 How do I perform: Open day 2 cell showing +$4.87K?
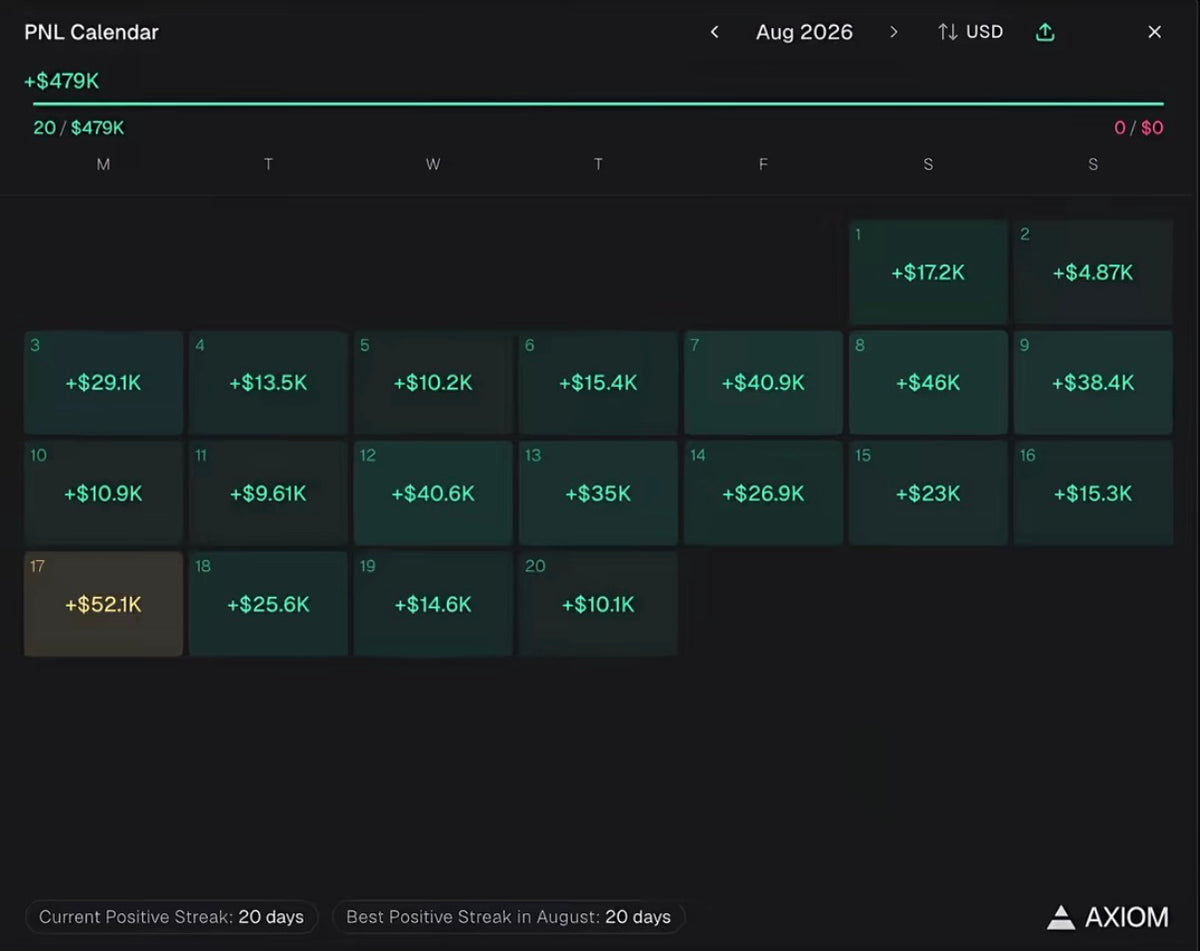coord(1093,272)
